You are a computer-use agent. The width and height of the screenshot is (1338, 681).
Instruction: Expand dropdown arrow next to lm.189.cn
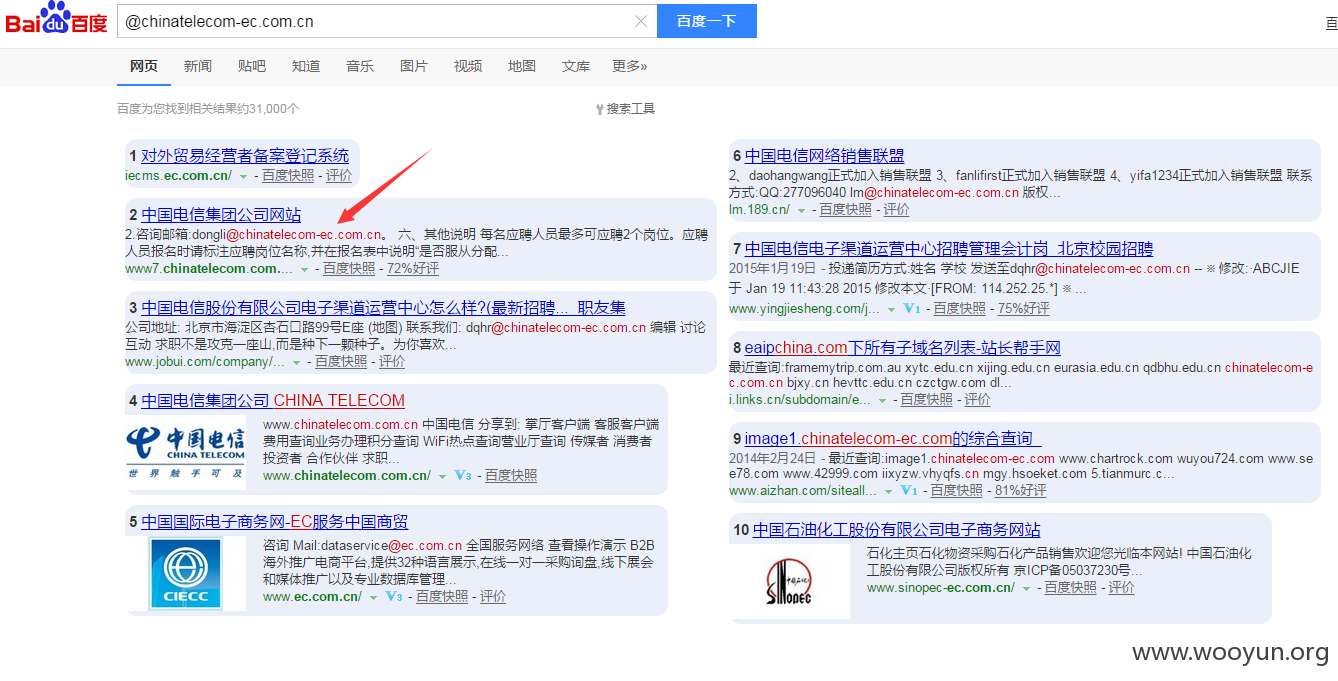[800, 210]
